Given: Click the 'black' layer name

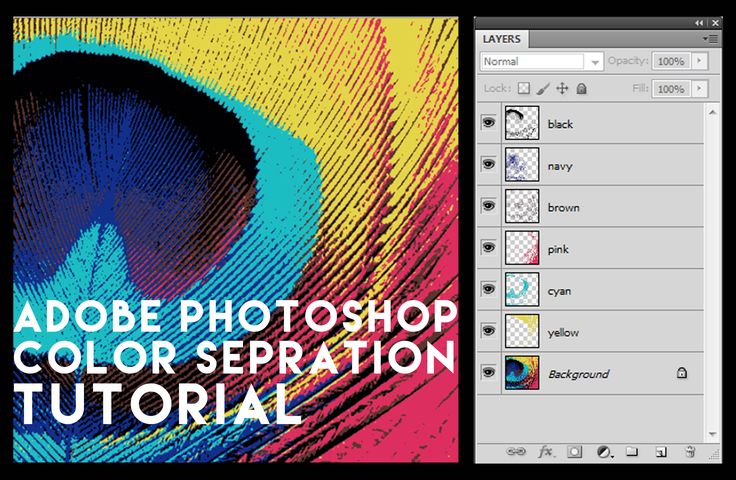Looking at the screenshot, I should [x=560, y=124].
